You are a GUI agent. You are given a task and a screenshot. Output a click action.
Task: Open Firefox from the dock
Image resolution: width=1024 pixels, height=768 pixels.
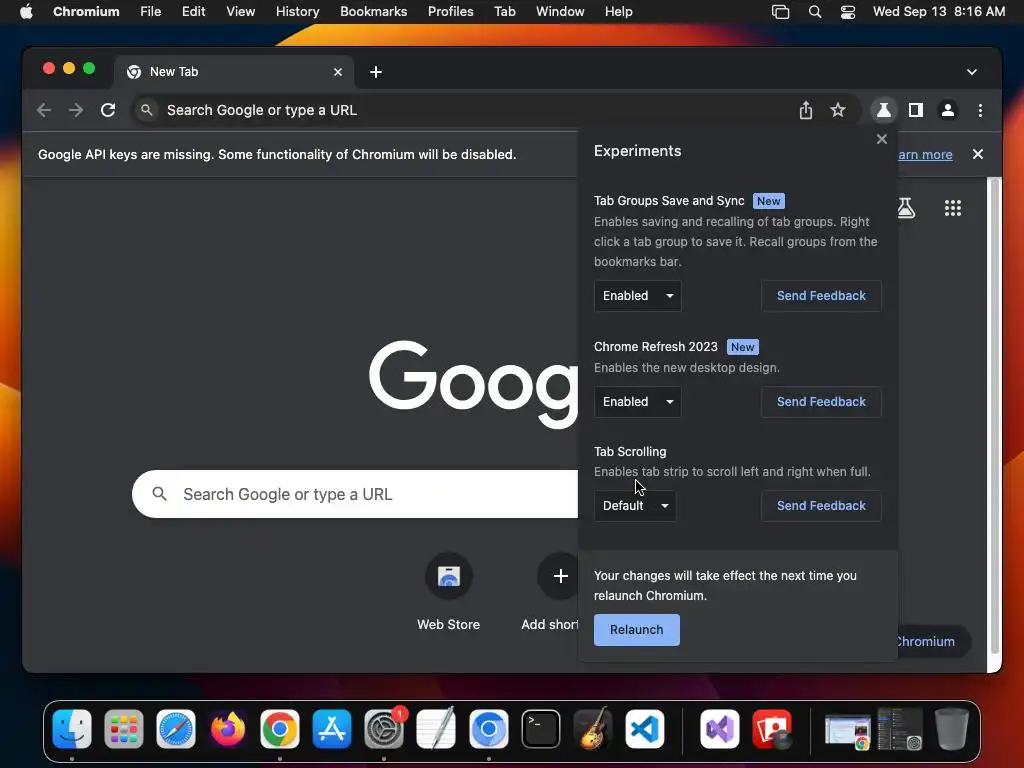(x=228, y=729)
